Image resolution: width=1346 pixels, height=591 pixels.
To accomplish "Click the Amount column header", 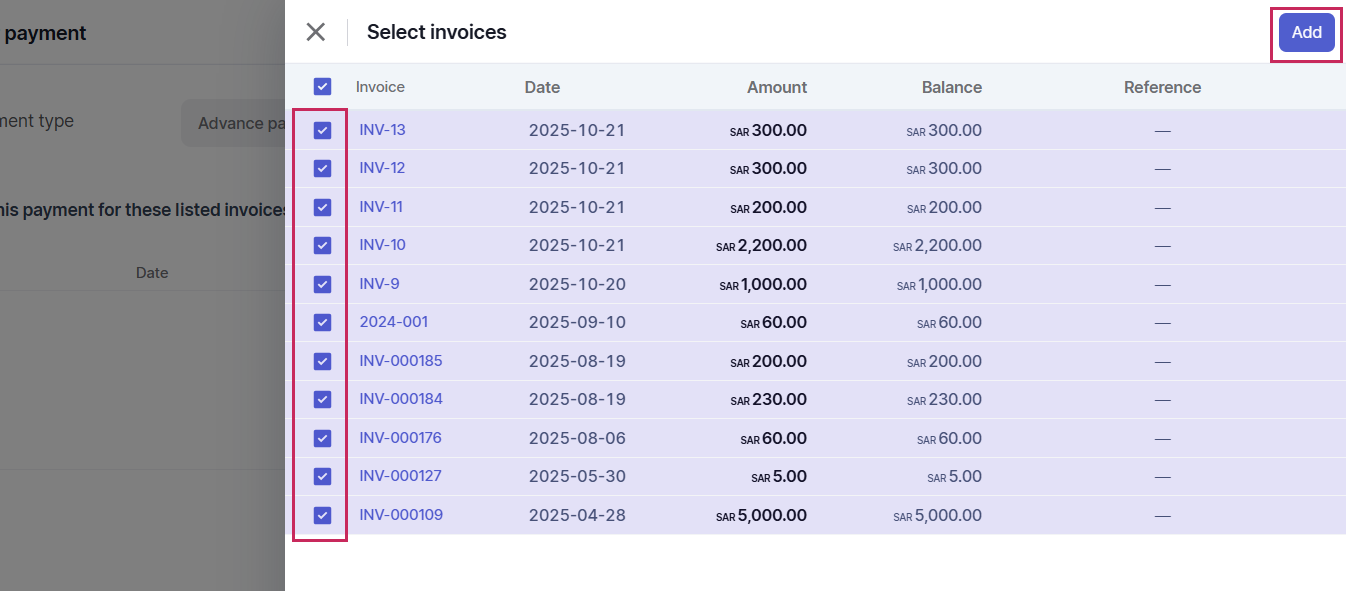I will pyautogui.click(x=776, y=87).
